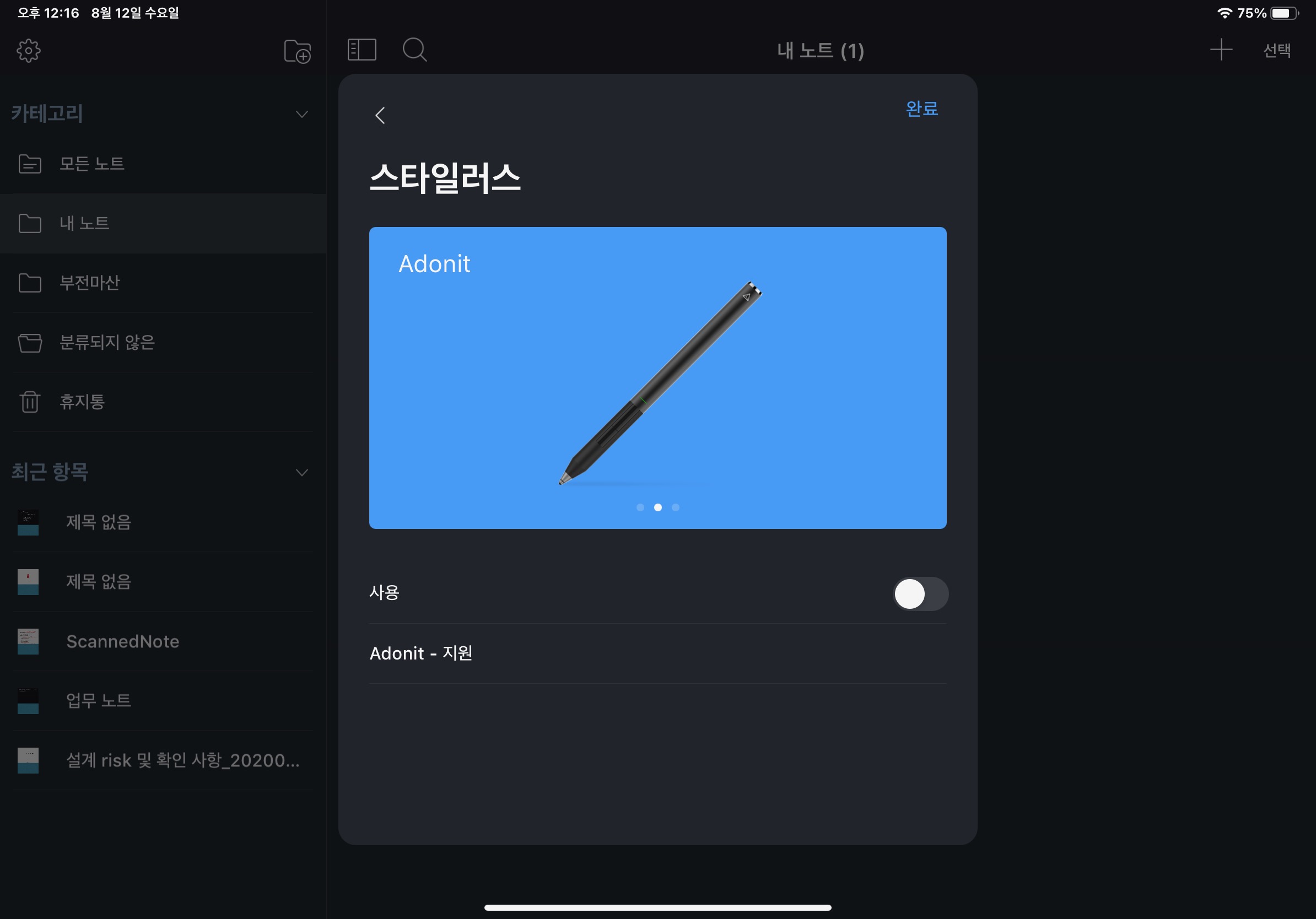
Task: Open settings gear icon
Action: (x=29, y=51)
